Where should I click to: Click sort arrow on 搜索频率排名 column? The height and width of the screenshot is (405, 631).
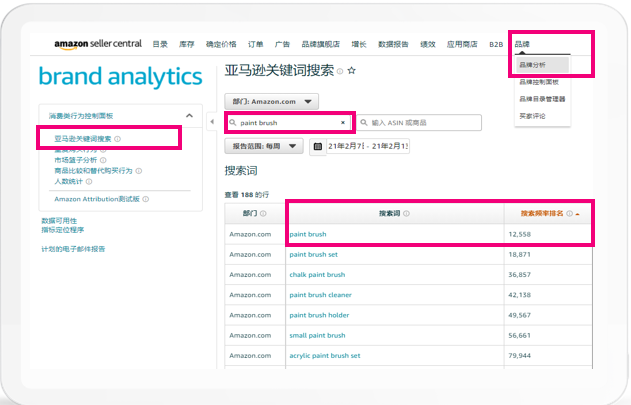(577, 214)
